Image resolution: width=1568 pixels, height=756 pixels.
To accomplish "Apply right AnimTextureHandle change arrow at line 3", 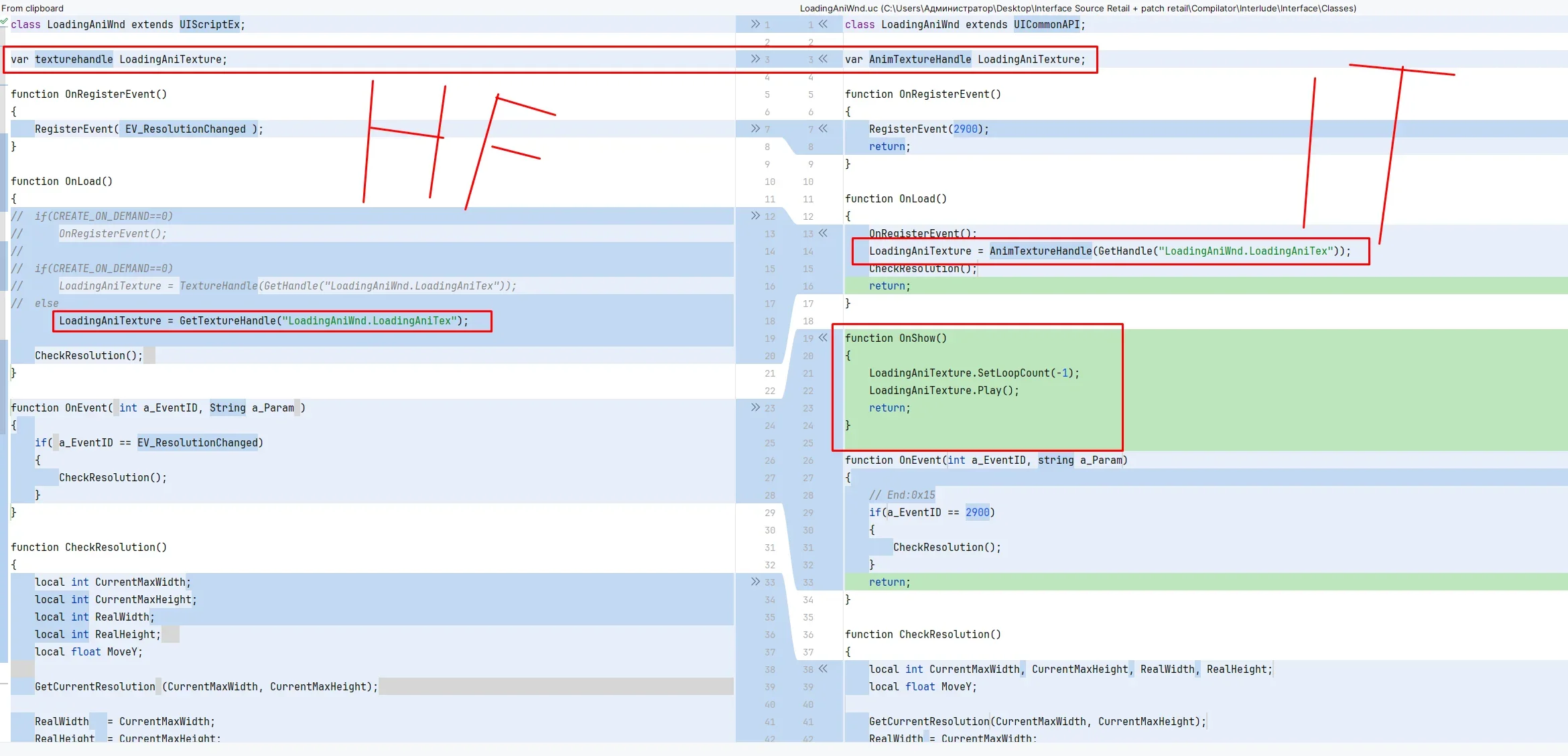I will (x=823, y=59).
